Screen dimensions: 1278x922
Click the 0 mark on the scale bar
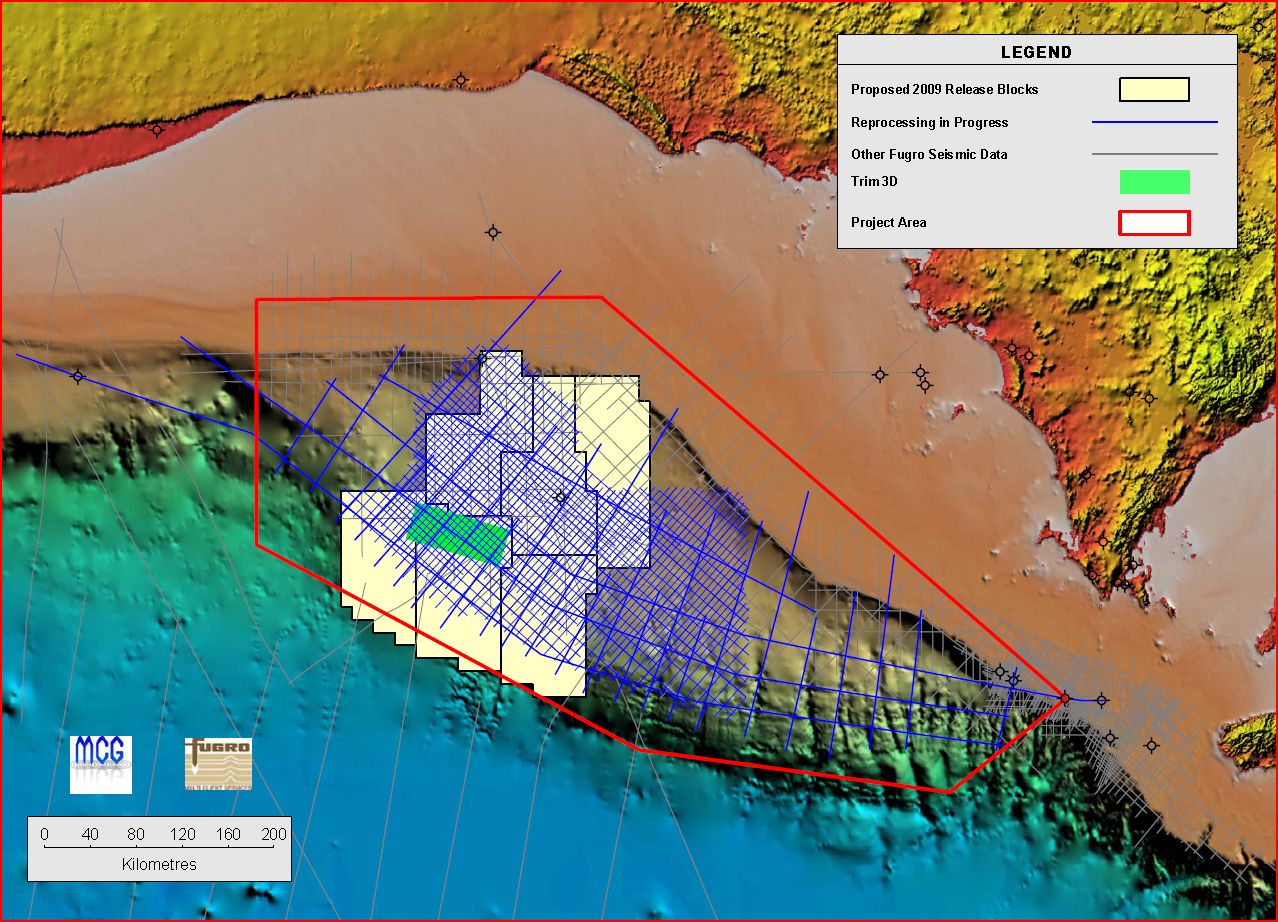(x=44, y=834)
